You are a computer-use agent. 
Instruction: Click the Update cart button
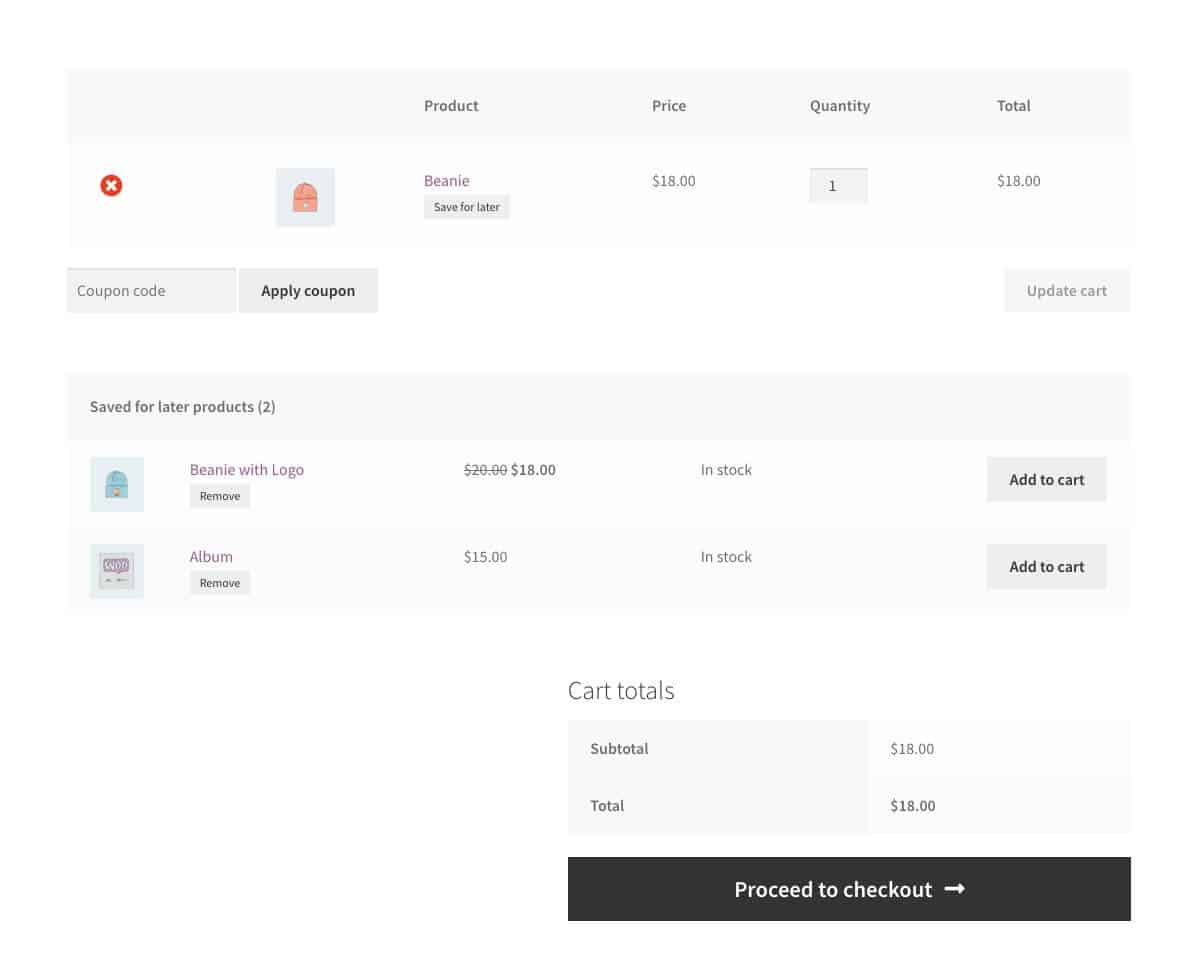[x=1066, y=290]
